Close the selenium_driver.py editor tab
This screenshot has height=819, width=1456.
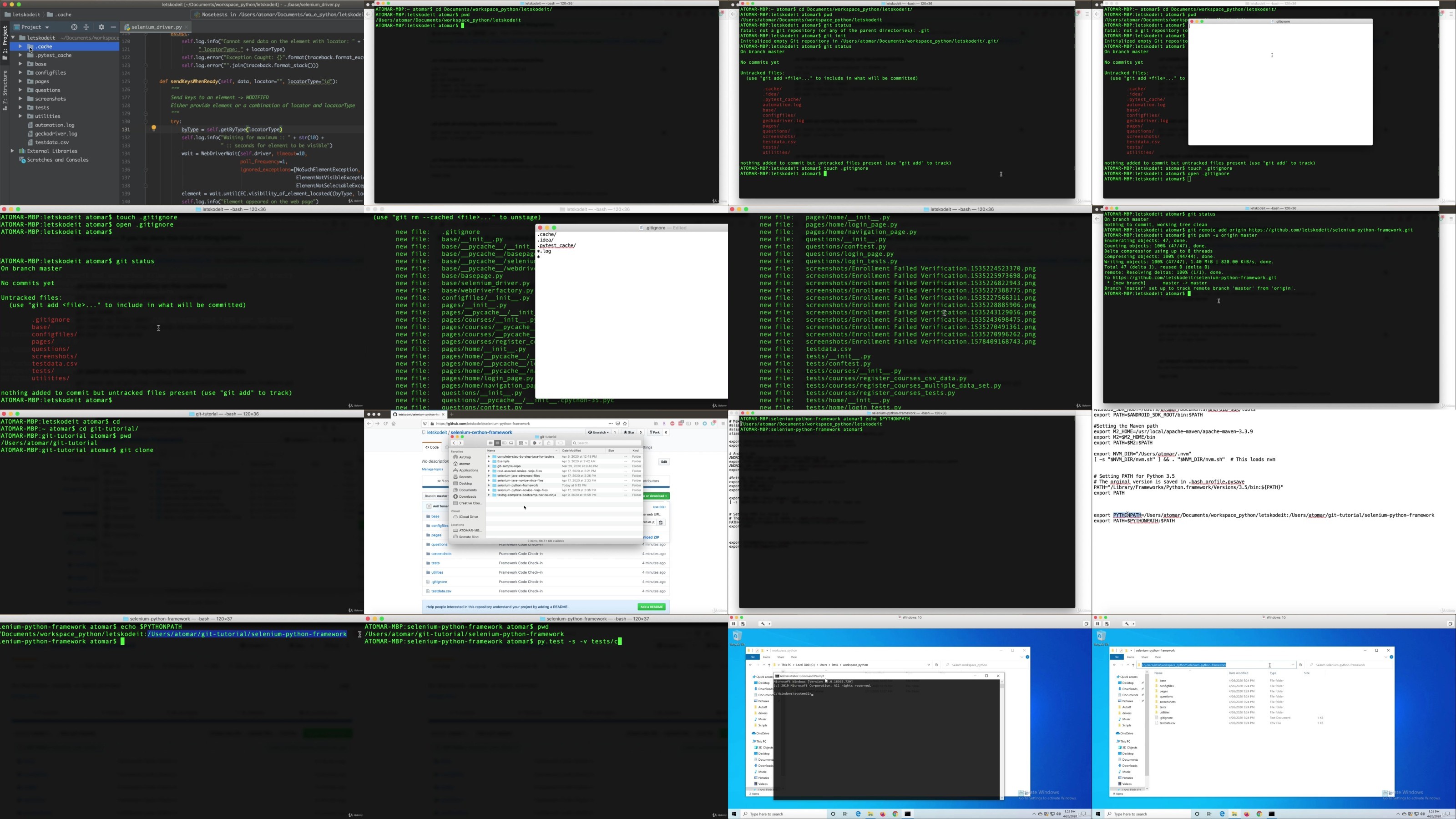pyautogui.click(x=187, y=27)
